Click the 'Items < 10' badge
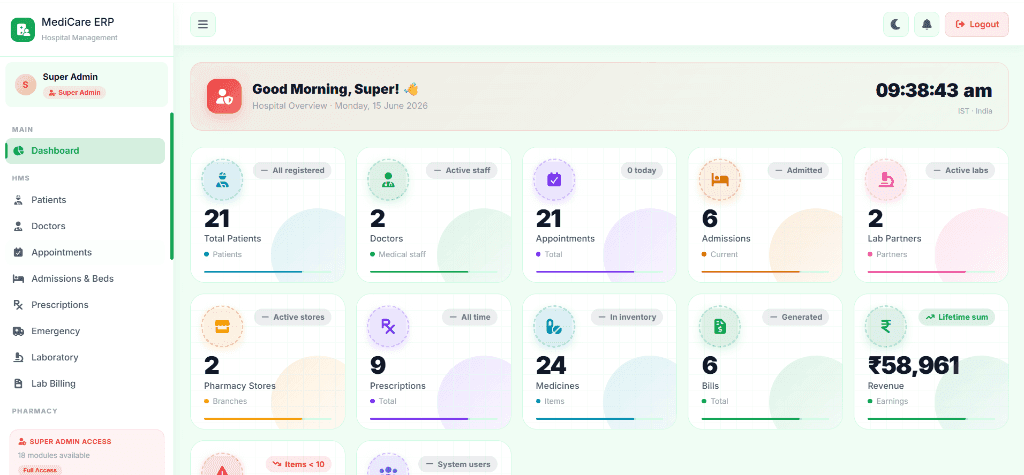This screenshot has height=475, width=1024. 298,465
